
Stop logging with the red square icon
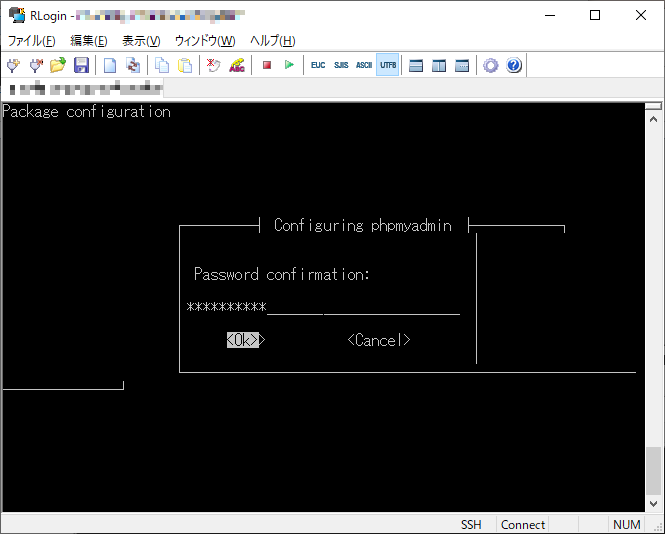267,65
